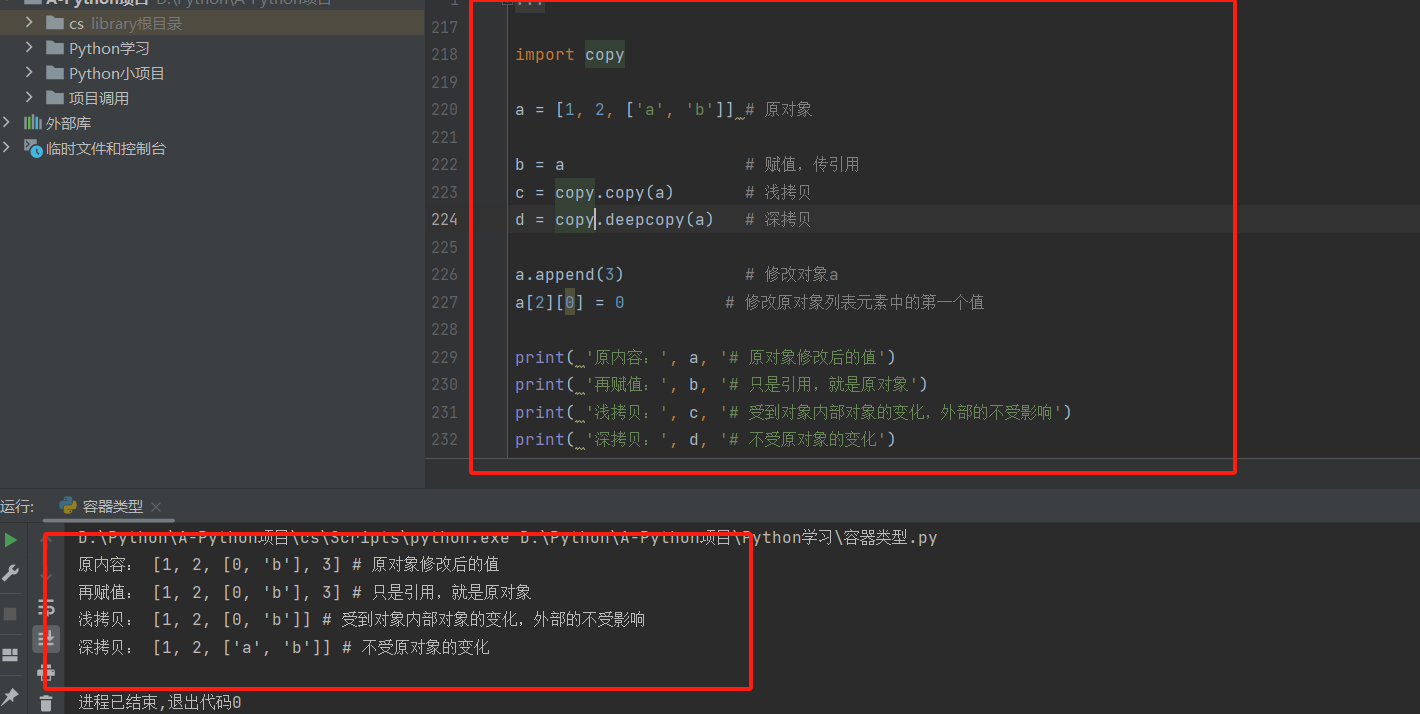This screenshot has height=714, width=1420.
Task: Click the comment '# 原对象'
Action: tap(779, 109)
